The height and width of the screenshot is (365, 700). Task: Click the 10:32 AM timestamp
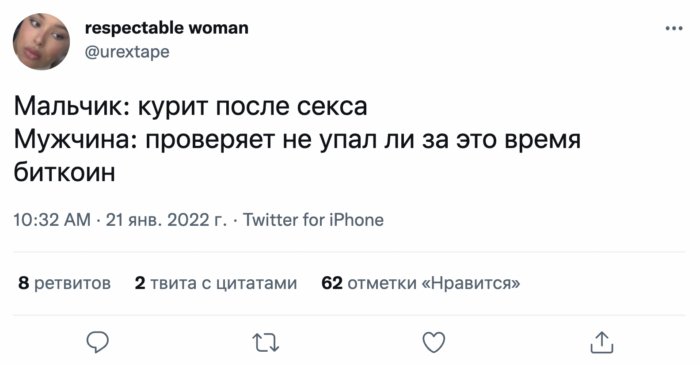click(x=52, y=220)
